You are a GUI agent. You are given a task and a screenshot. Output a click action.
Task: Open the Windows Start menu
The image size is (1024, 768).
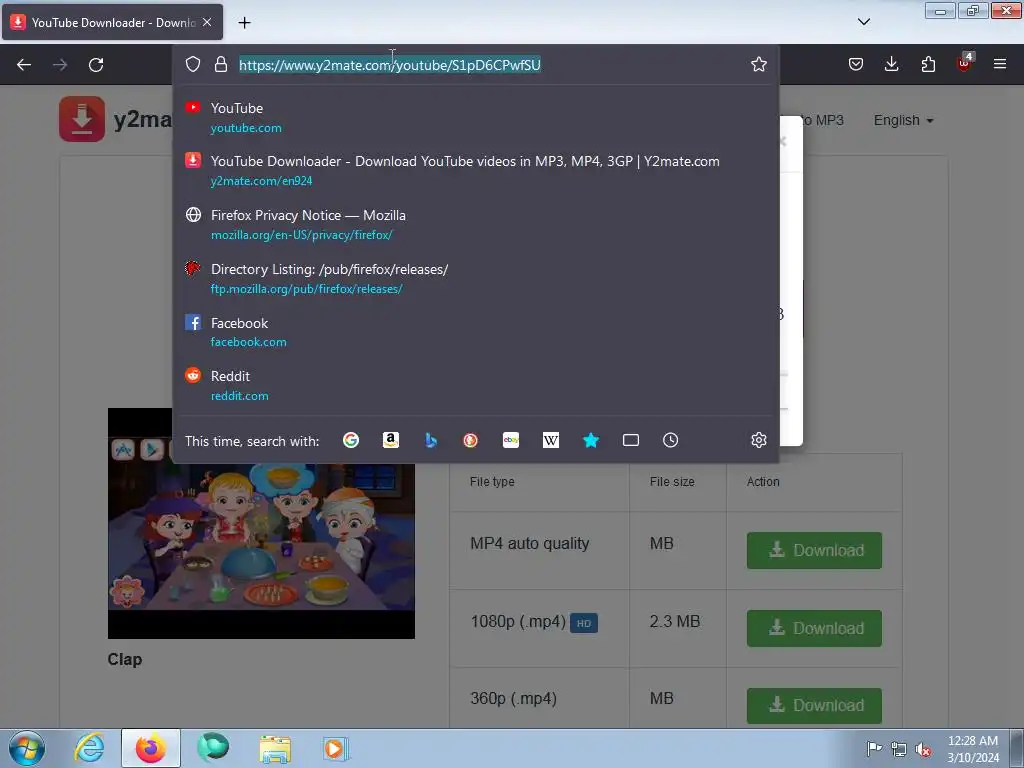tap(27, 748)
